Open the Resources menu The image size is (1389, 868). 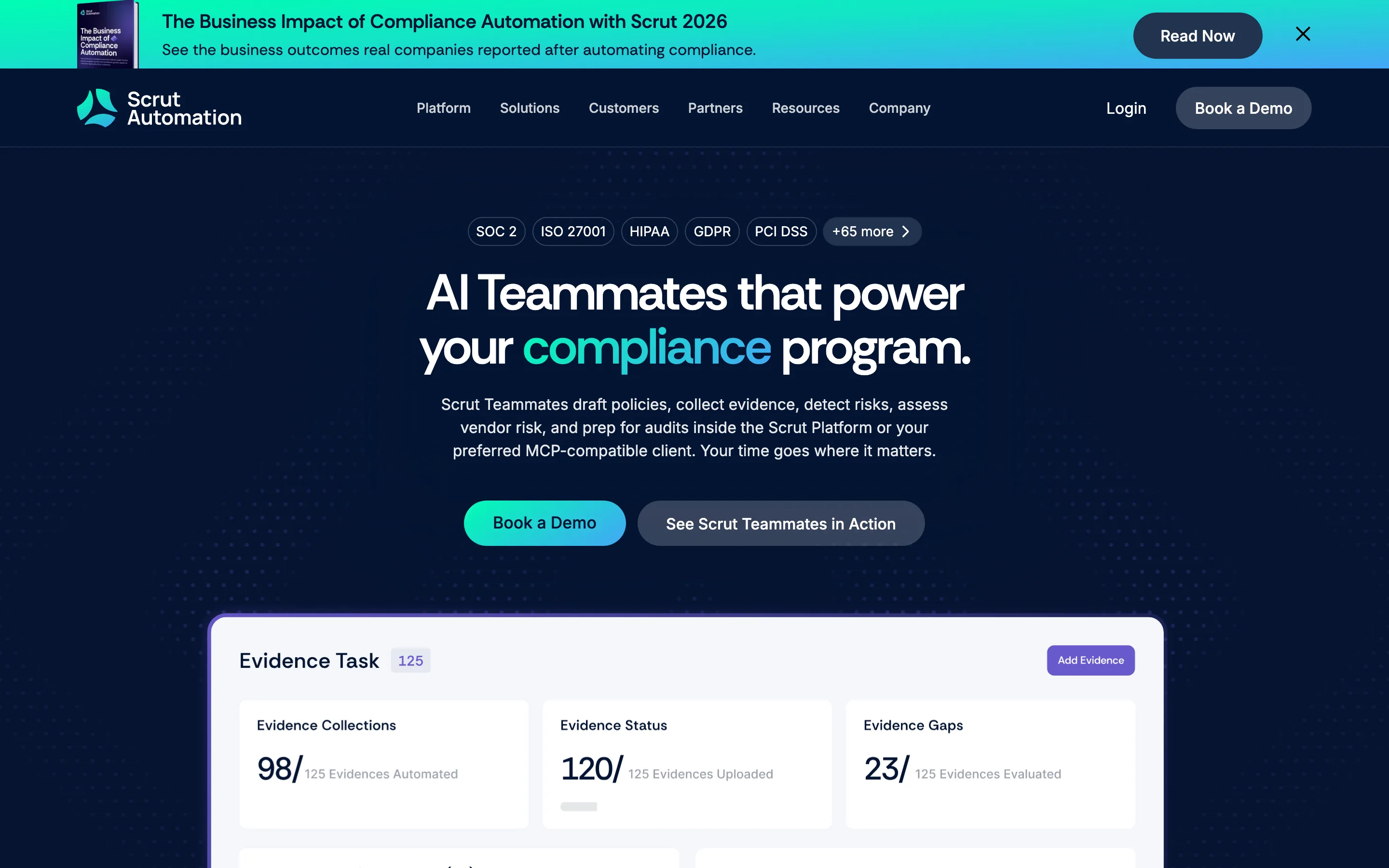(x=805, y=108)
